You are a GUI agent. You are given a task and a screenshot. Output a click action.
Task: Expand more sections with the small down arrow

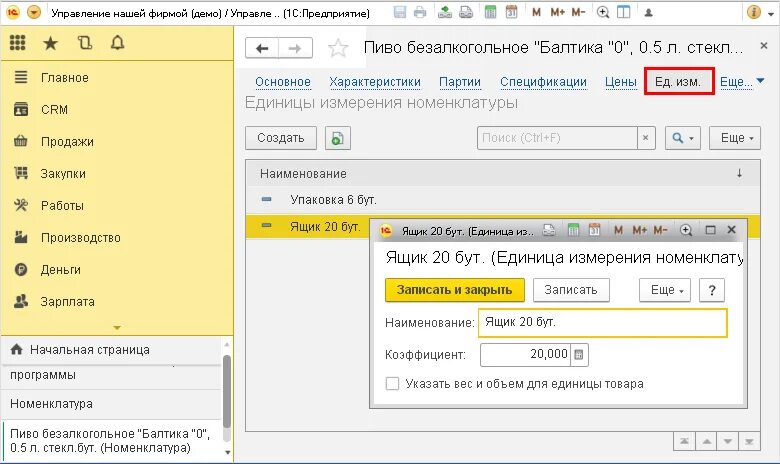(117, 328)
